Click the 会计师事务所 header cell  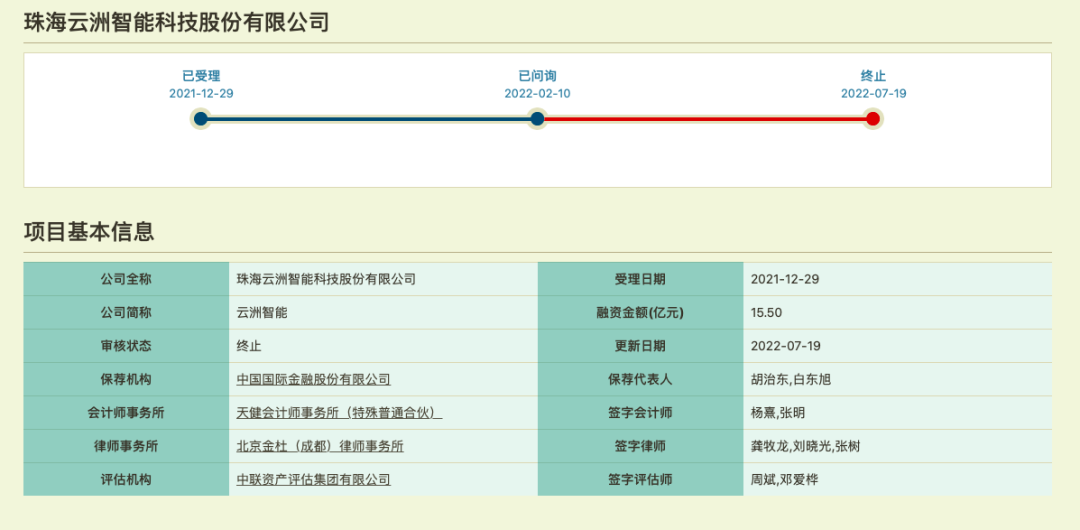click(x=126, y=413)
